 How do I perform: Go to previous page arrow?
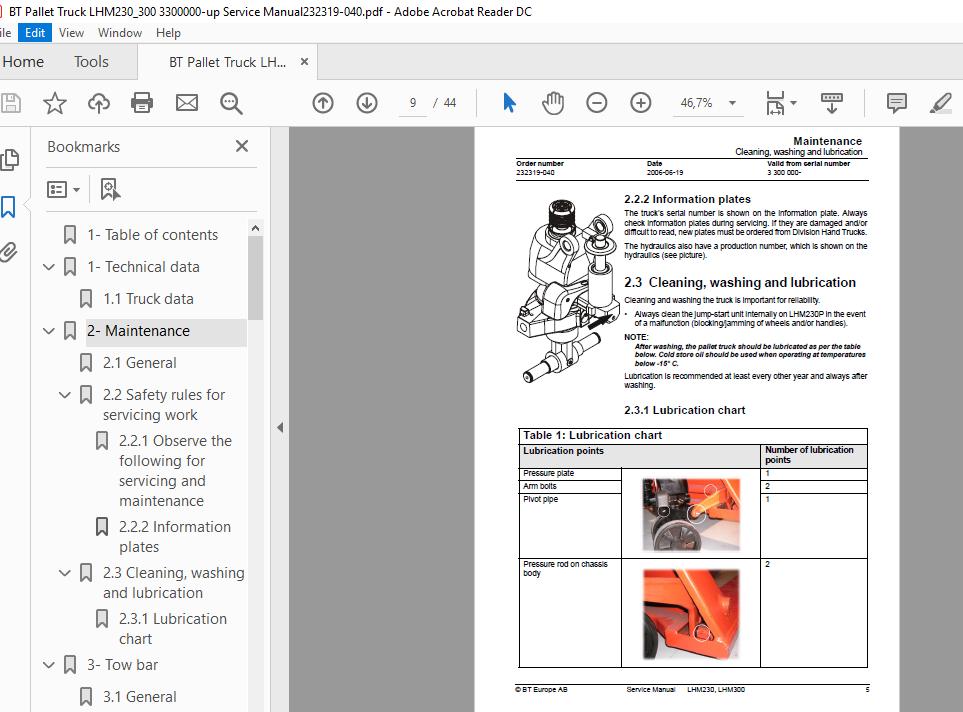[323, 103]
